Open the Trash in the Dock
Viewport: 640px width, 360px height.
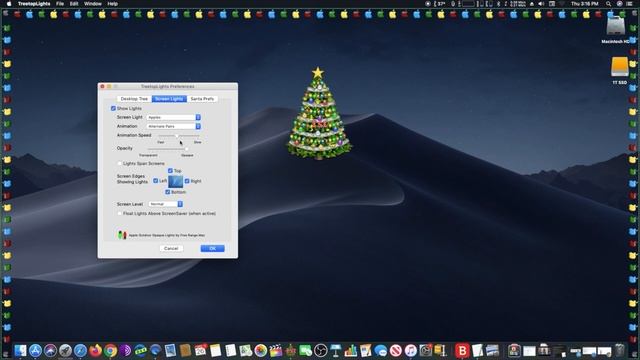pos(620,350)
